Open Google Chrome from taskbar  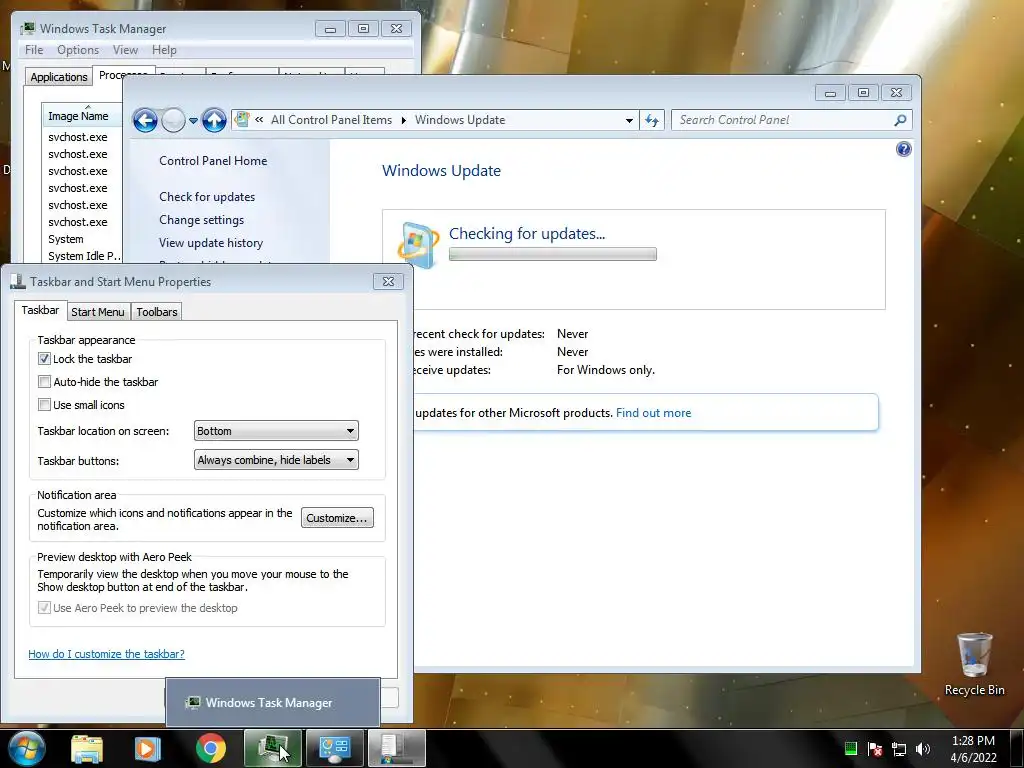[x=210, y=748]
